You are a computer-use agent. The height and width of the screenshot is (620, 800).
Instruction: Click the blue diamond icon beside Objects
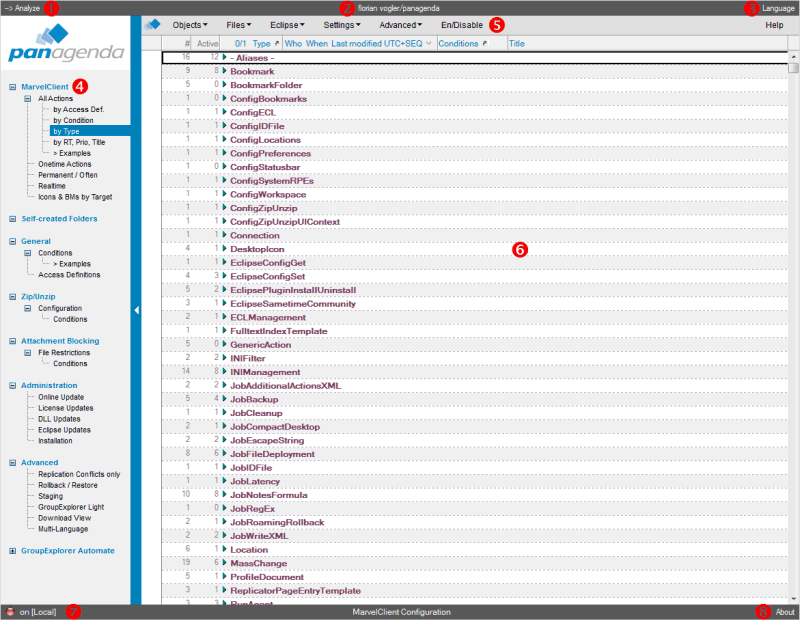coord(153,24)
